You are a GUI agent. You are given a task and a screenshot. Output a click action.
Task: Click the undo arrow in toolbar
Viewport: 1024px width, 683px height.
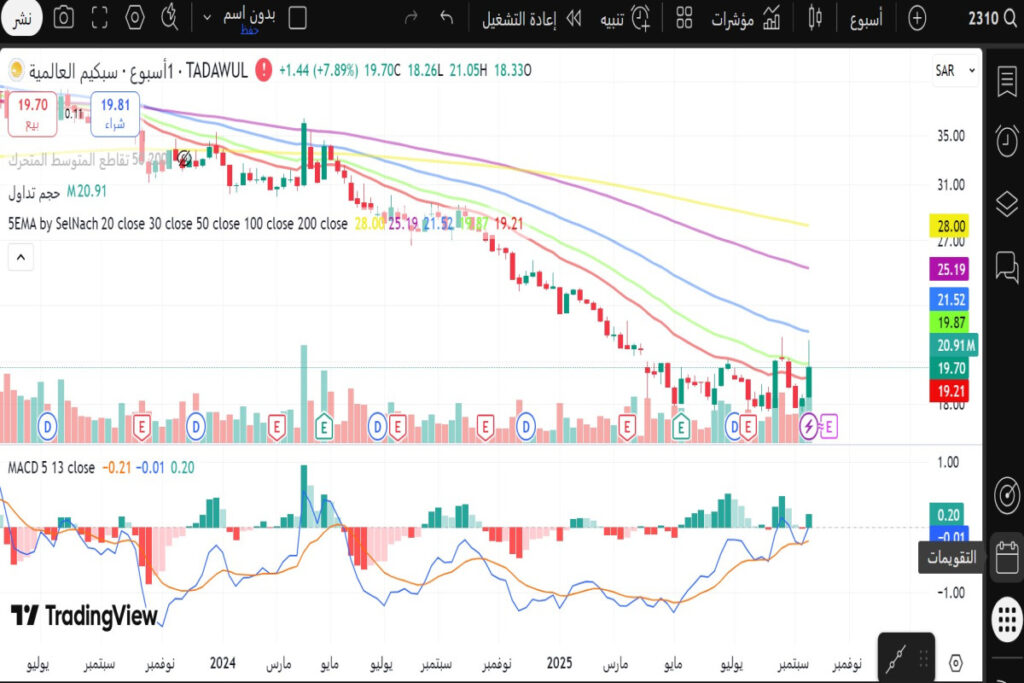(446, 18)
